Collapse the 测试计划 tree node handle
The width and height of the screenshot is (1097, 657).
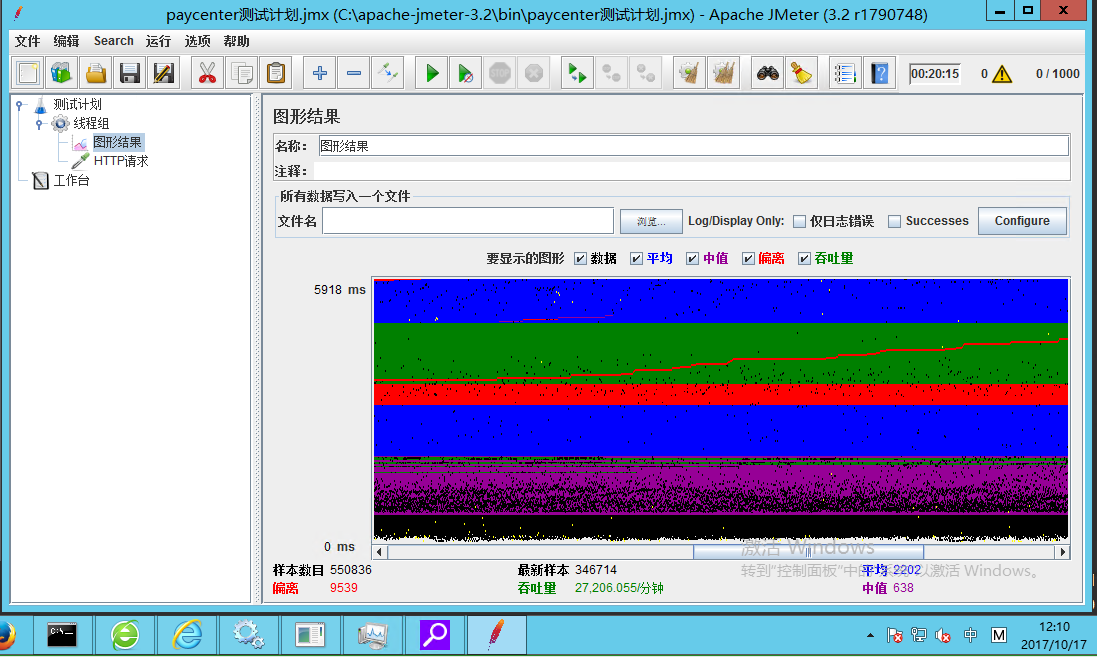pos(20,105)
